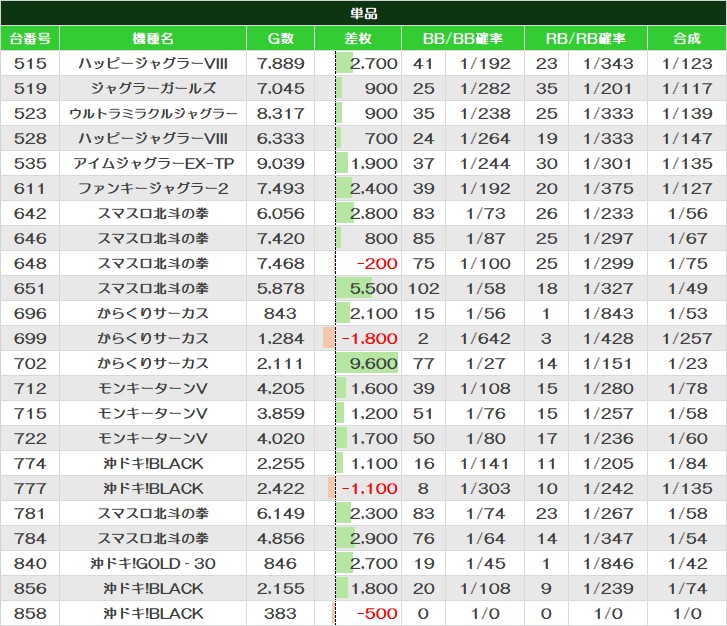Select machine number 696
Viewport: 727px width, 626px height.
30,314
